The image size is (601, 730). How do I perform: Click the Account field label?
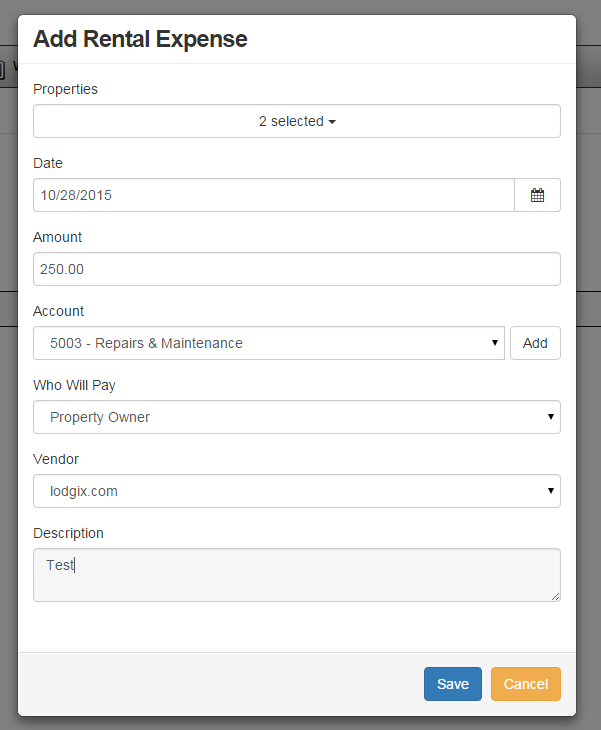58,311
